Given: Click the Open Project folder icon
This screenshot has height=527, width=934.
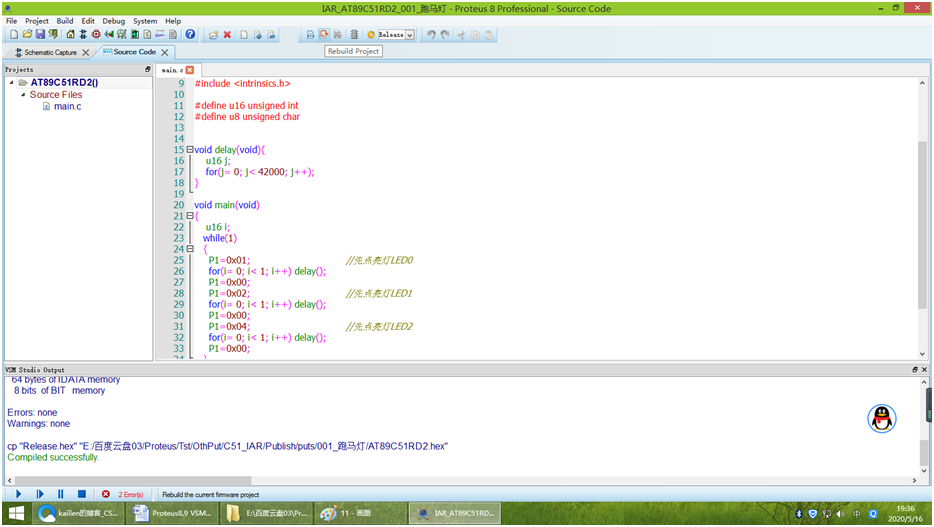Looking at the screenshot, I should 27,35.
